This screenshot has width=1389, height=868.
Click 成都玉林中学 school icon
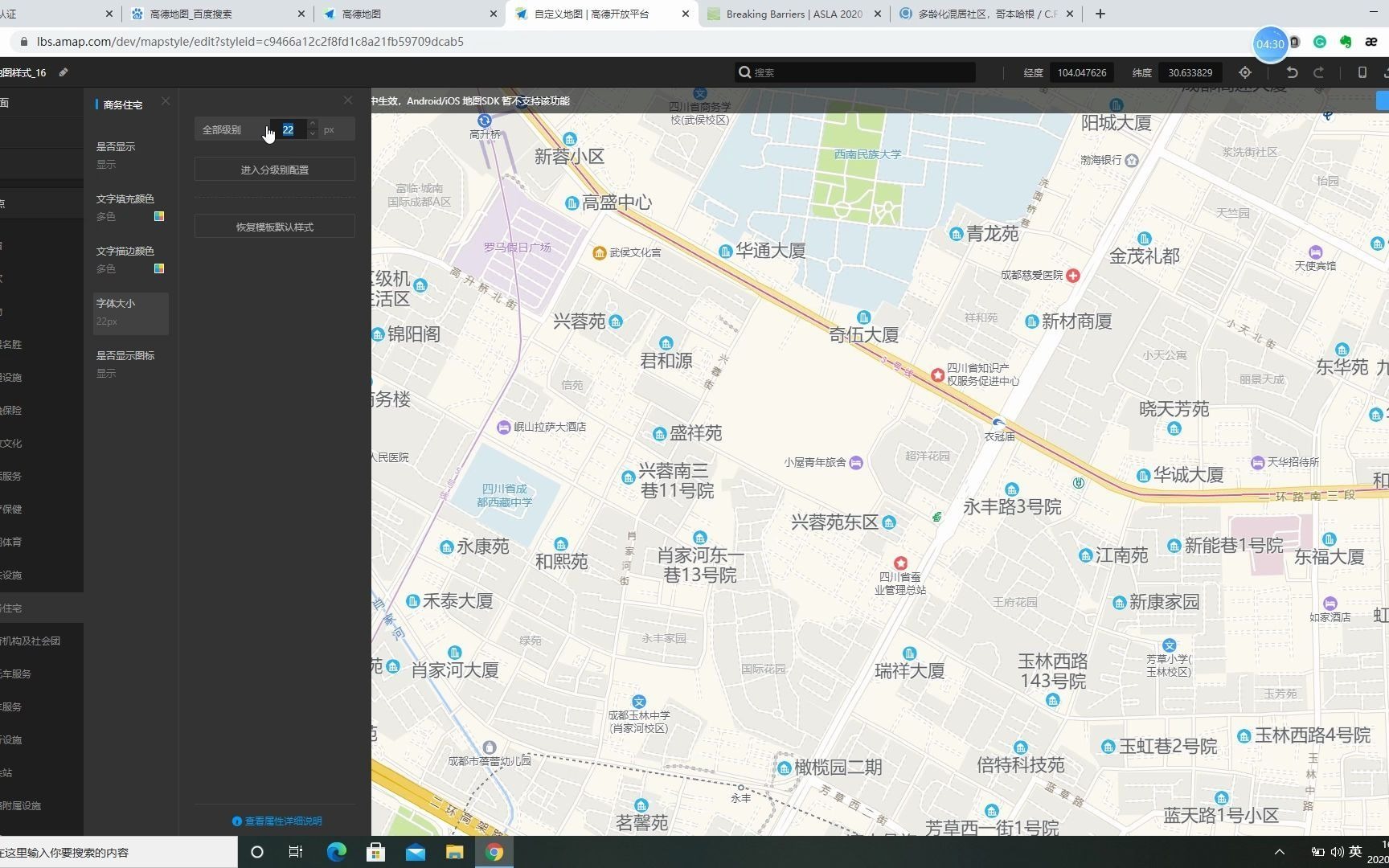coord(638,702)
